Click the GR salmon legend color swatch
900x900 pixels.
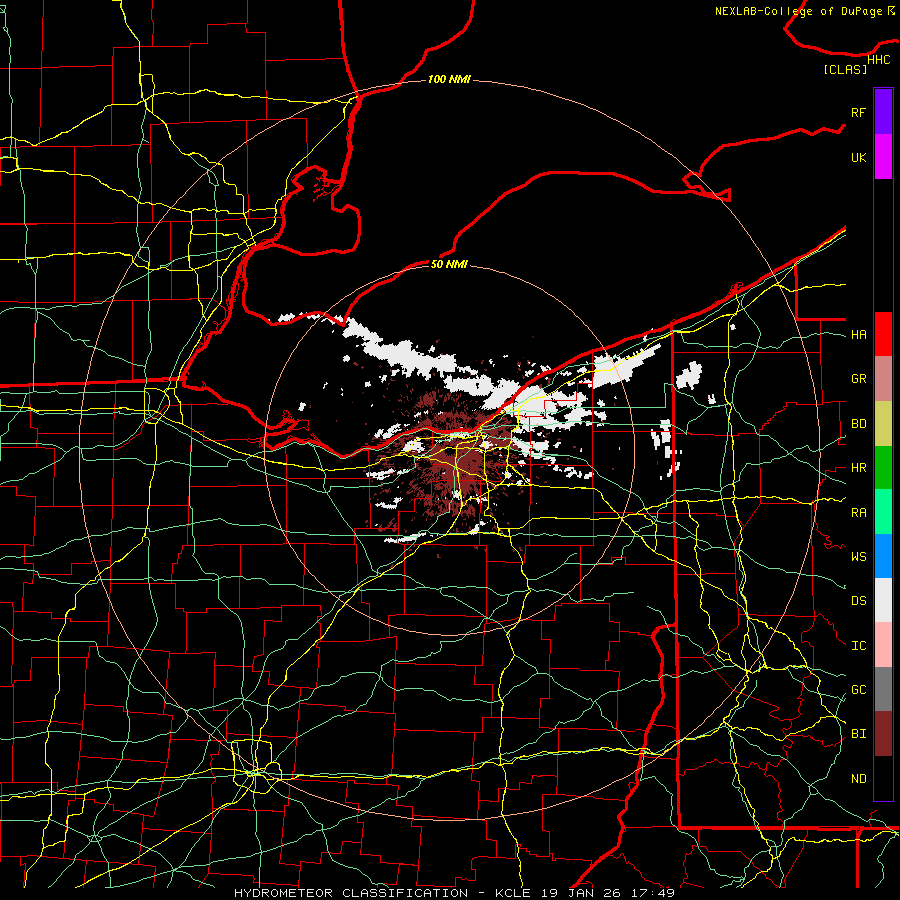pos(883,379)
